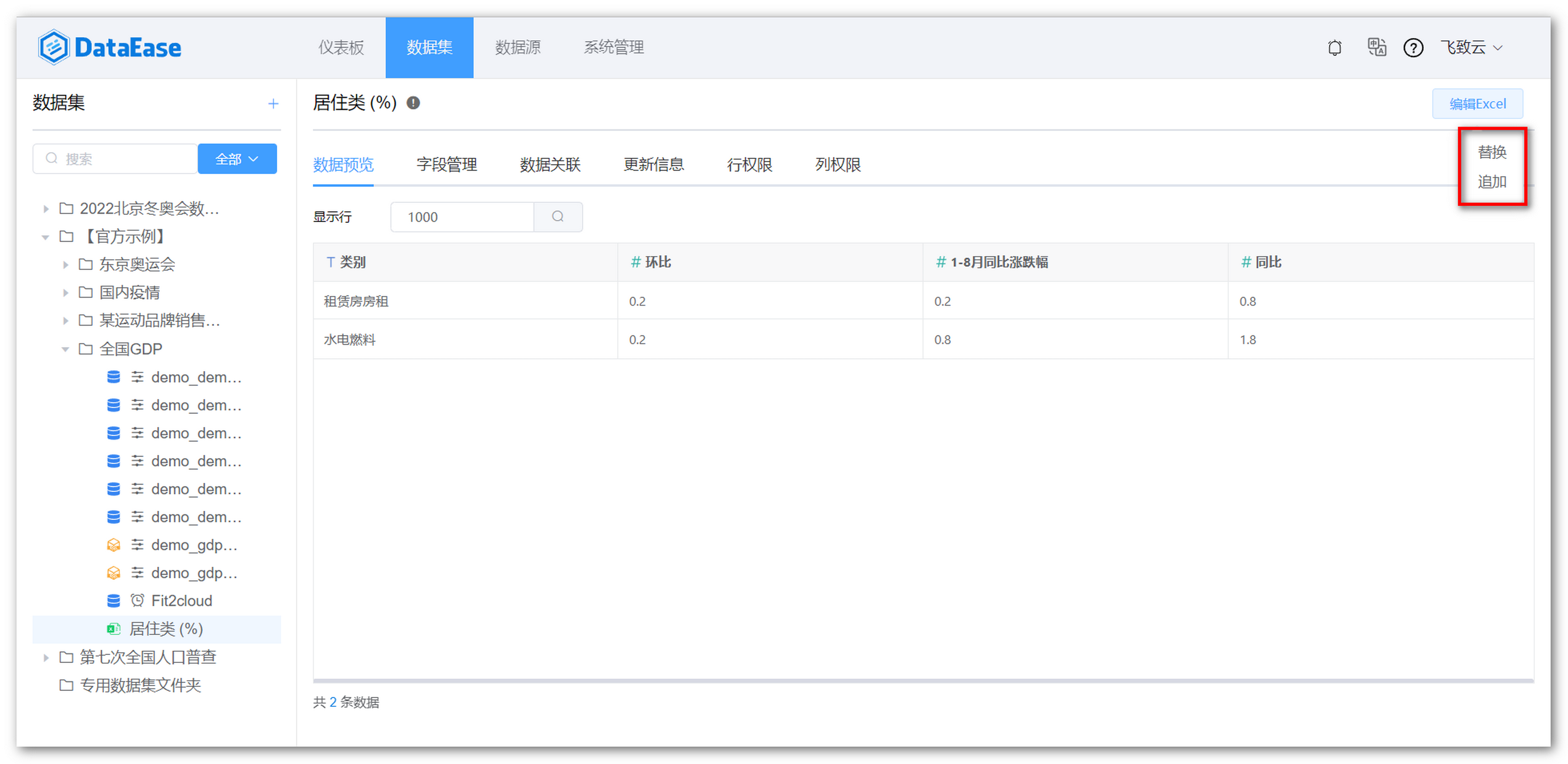Click the plus icon to add a dataset
The image size is (1568, 764).
point(273,103)
